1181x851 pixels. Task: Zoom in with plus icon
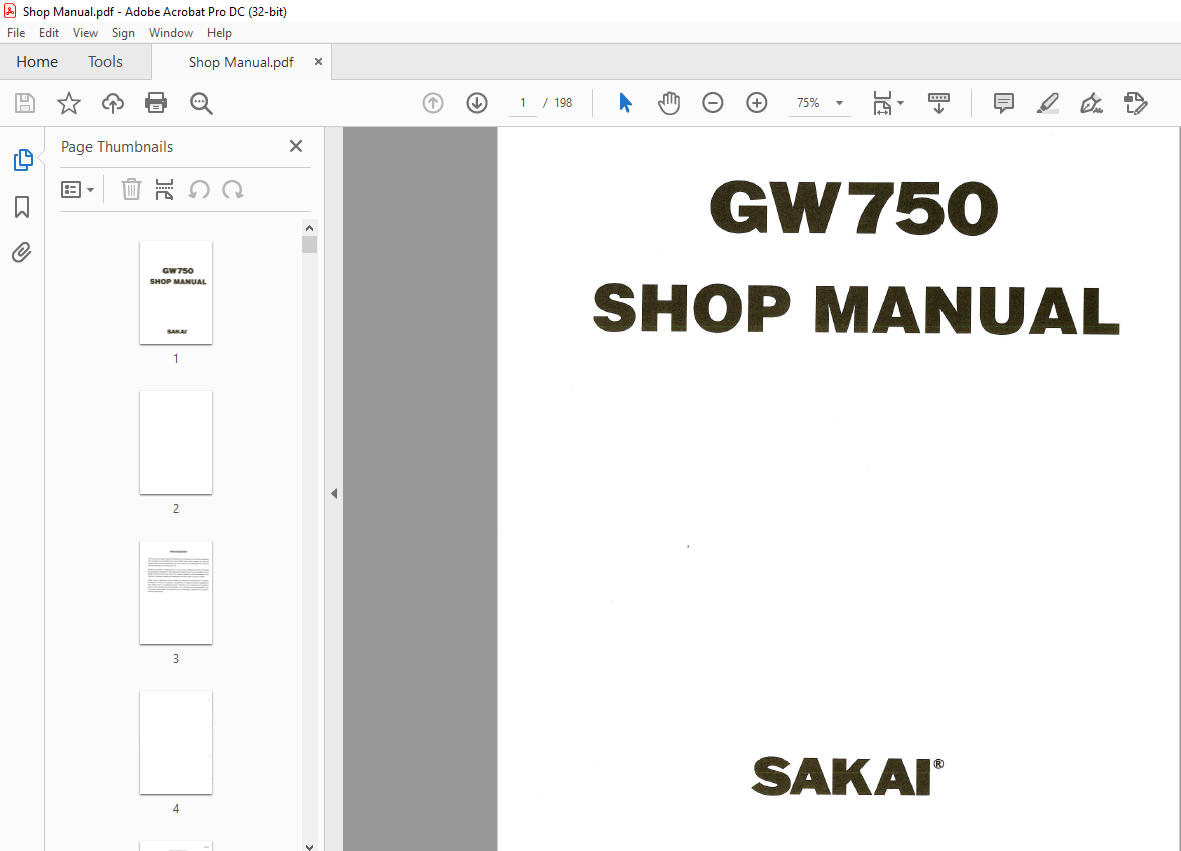tap(757, 103)
